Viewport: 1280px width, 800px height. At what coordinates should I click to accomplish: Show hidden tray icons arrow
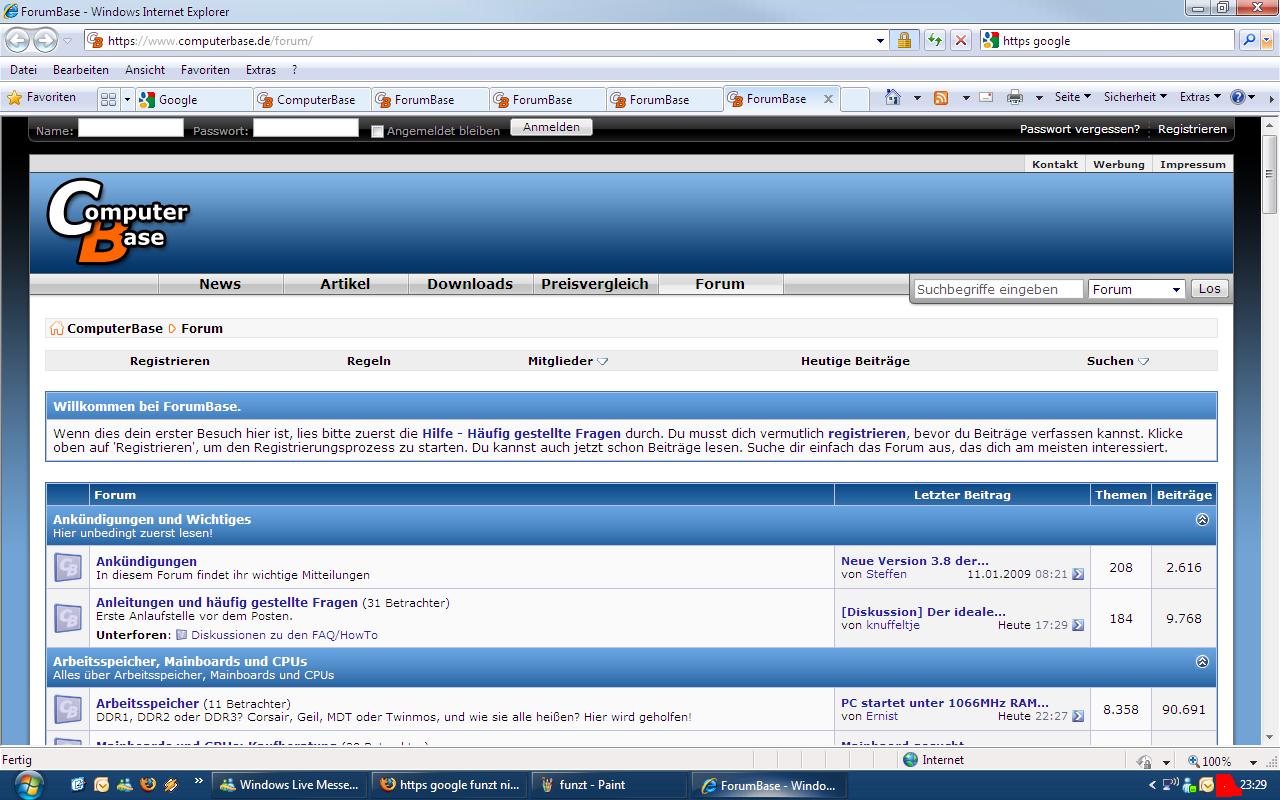(x=1152, y=785)
